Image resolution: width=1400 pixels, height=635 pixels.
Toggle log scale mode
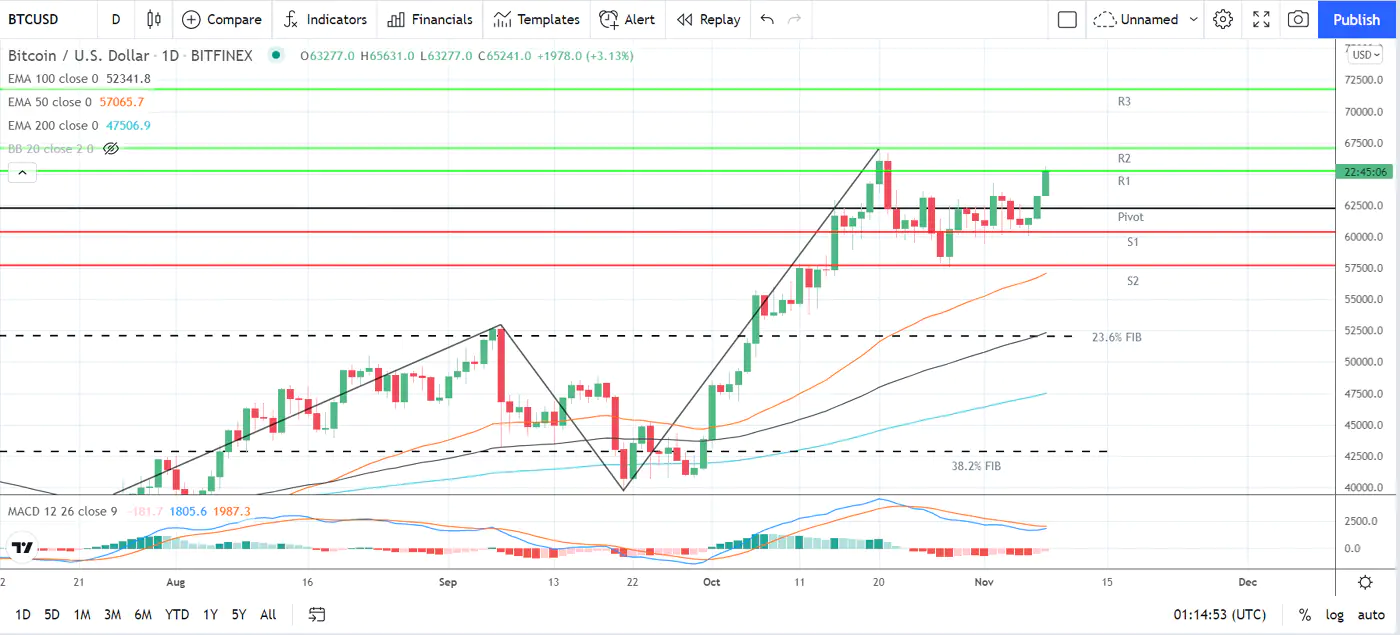coord(1334,614)
